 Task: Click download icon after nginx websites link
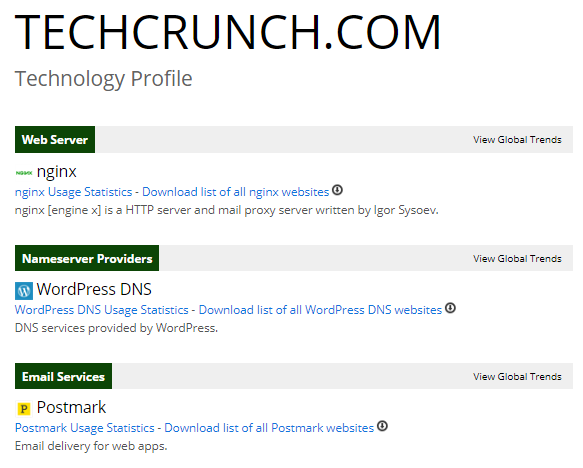coord(337,190)
